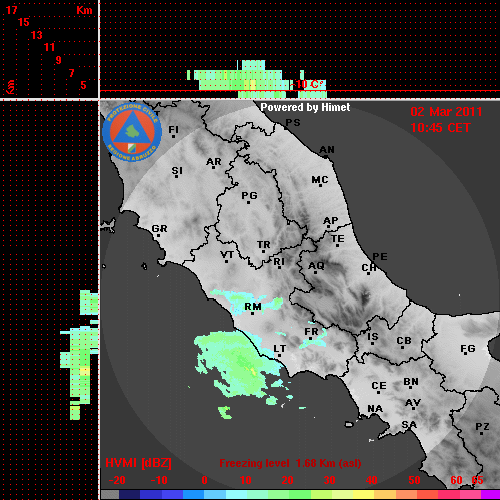
Task: Click the PZ city label on map
Action: 482,427
